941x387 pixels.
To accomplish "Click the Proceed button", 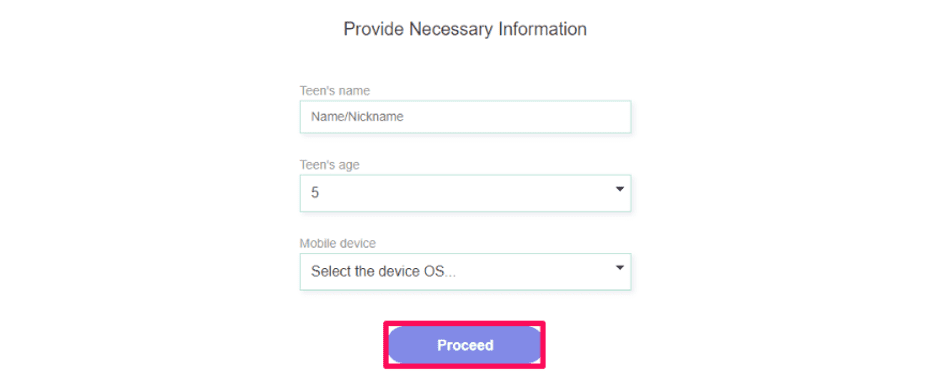I will [x=464, y=345].
